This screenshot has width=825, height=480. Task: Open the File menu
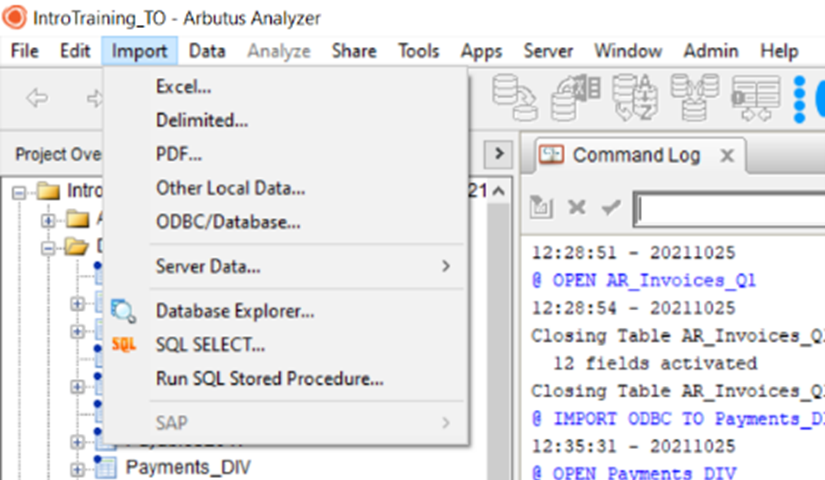point(24,51)
